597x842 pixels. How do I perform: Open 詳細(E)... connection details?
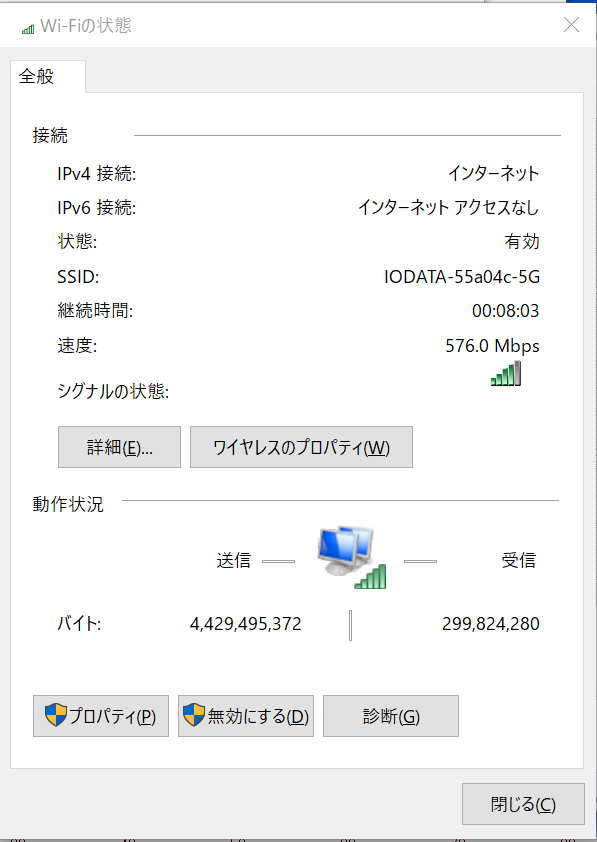[119, 447]
